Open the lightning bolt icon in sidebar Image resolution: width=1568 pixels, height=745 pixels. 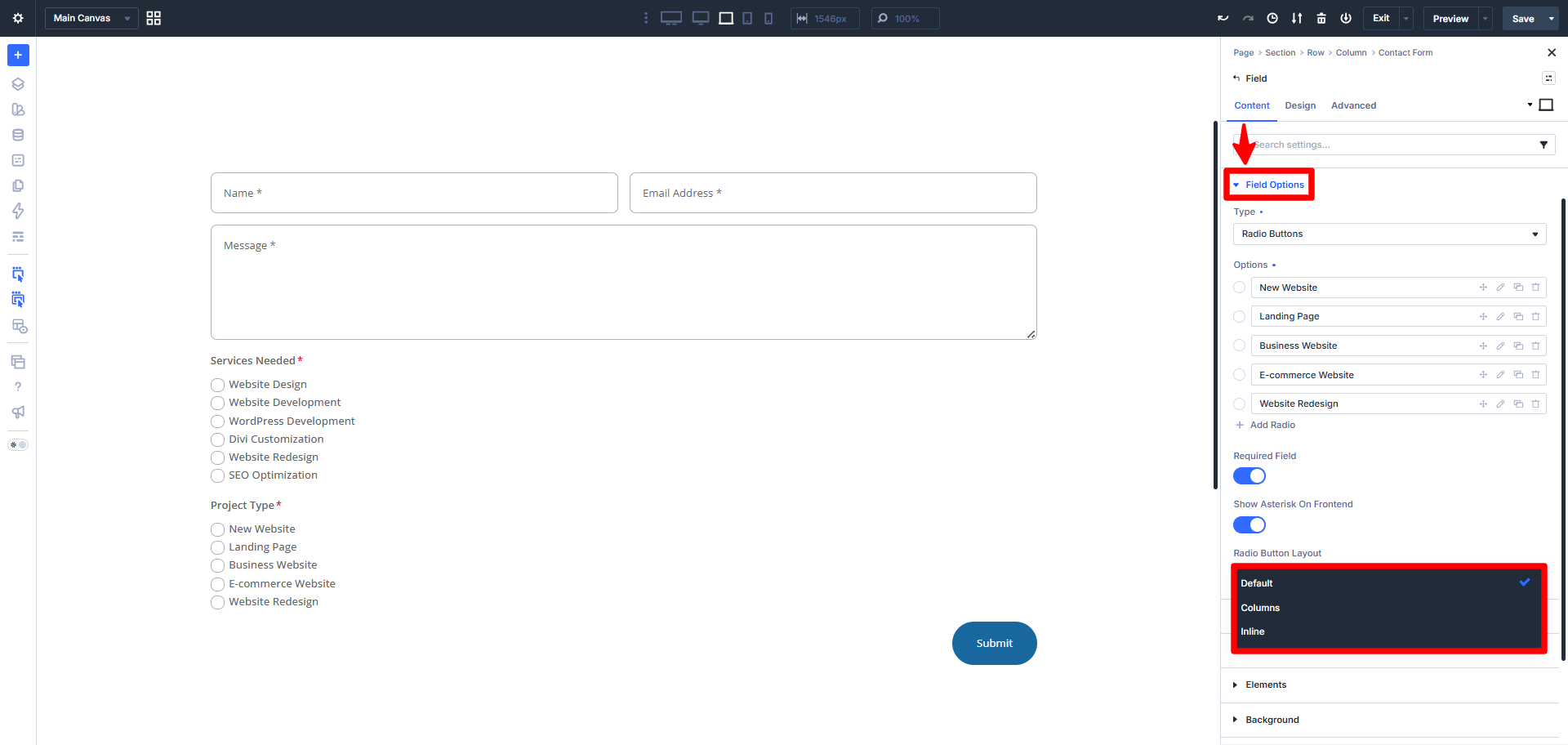click(x=18, y=211)
